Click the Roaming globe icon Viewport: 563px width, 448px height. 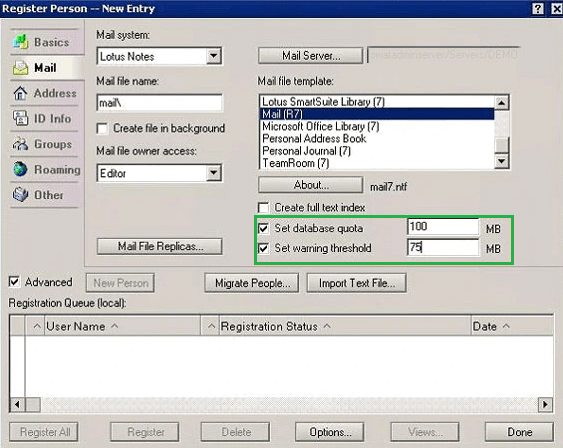point(20,169)
